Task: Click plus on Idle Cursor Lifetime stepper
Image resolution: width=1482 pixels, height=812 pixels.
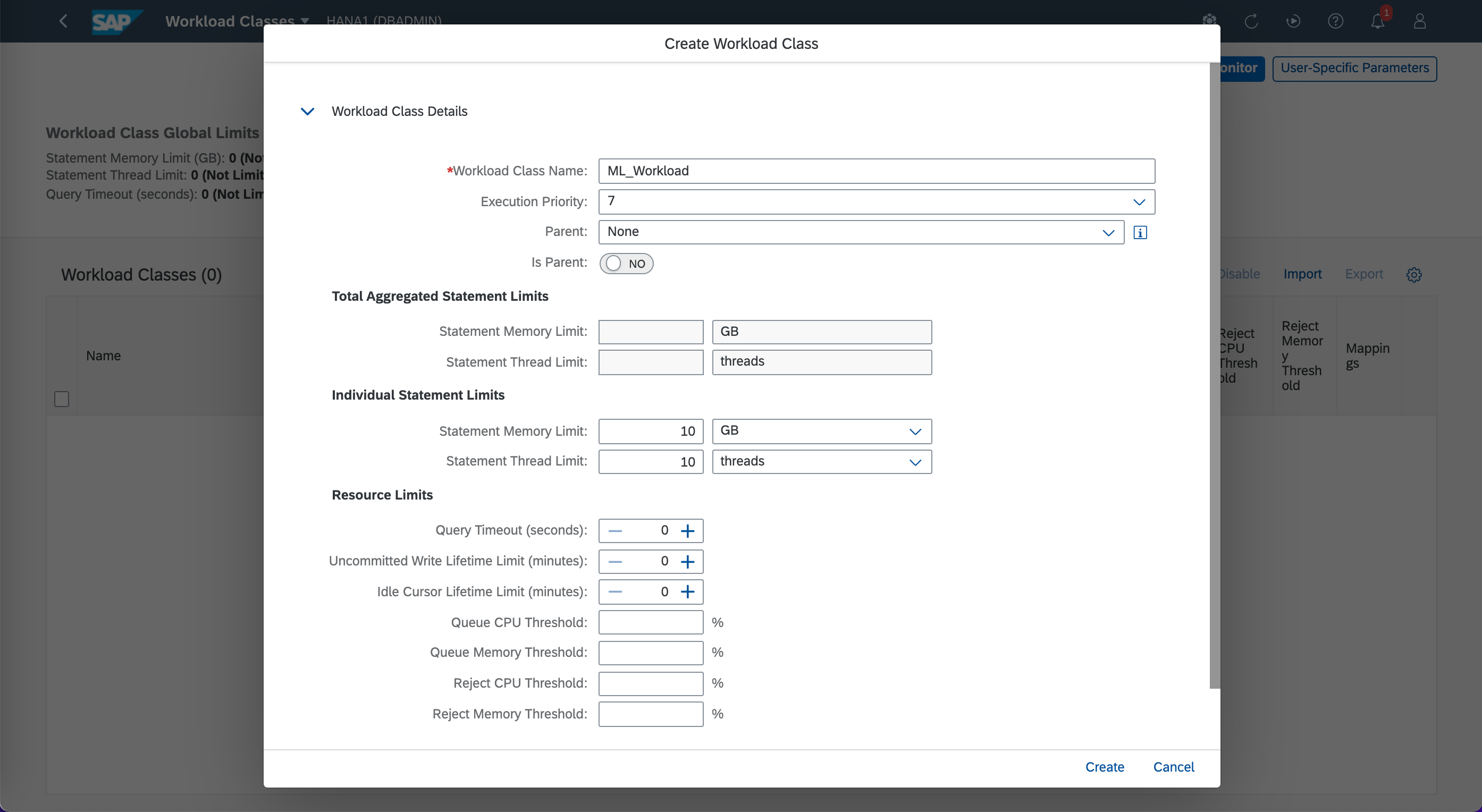Action: [x=687, y=592]
